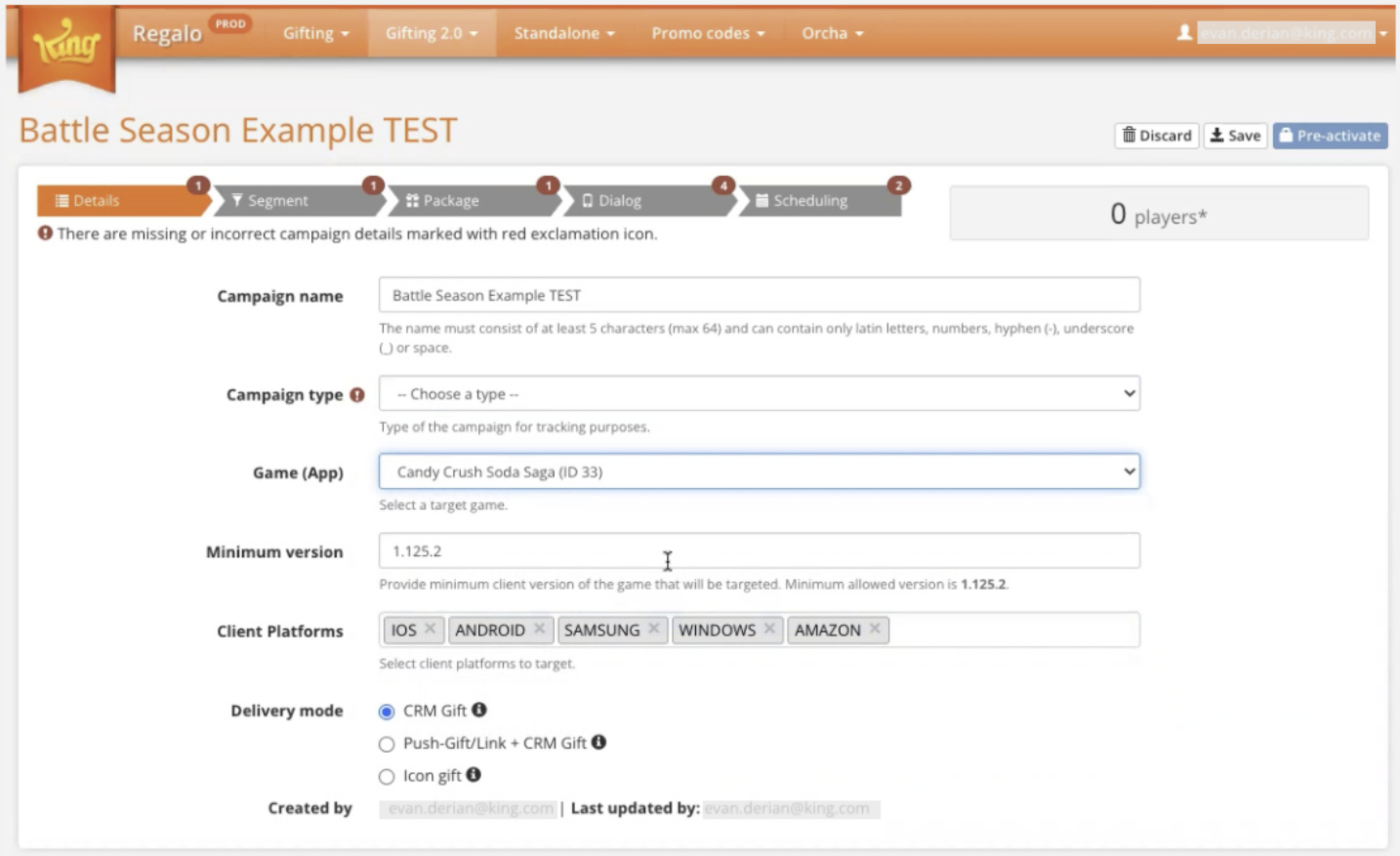Viewport: 1400px width, 856px height.
Task: Select the CRM Gift delivery mode
Action: coord(386,712)
